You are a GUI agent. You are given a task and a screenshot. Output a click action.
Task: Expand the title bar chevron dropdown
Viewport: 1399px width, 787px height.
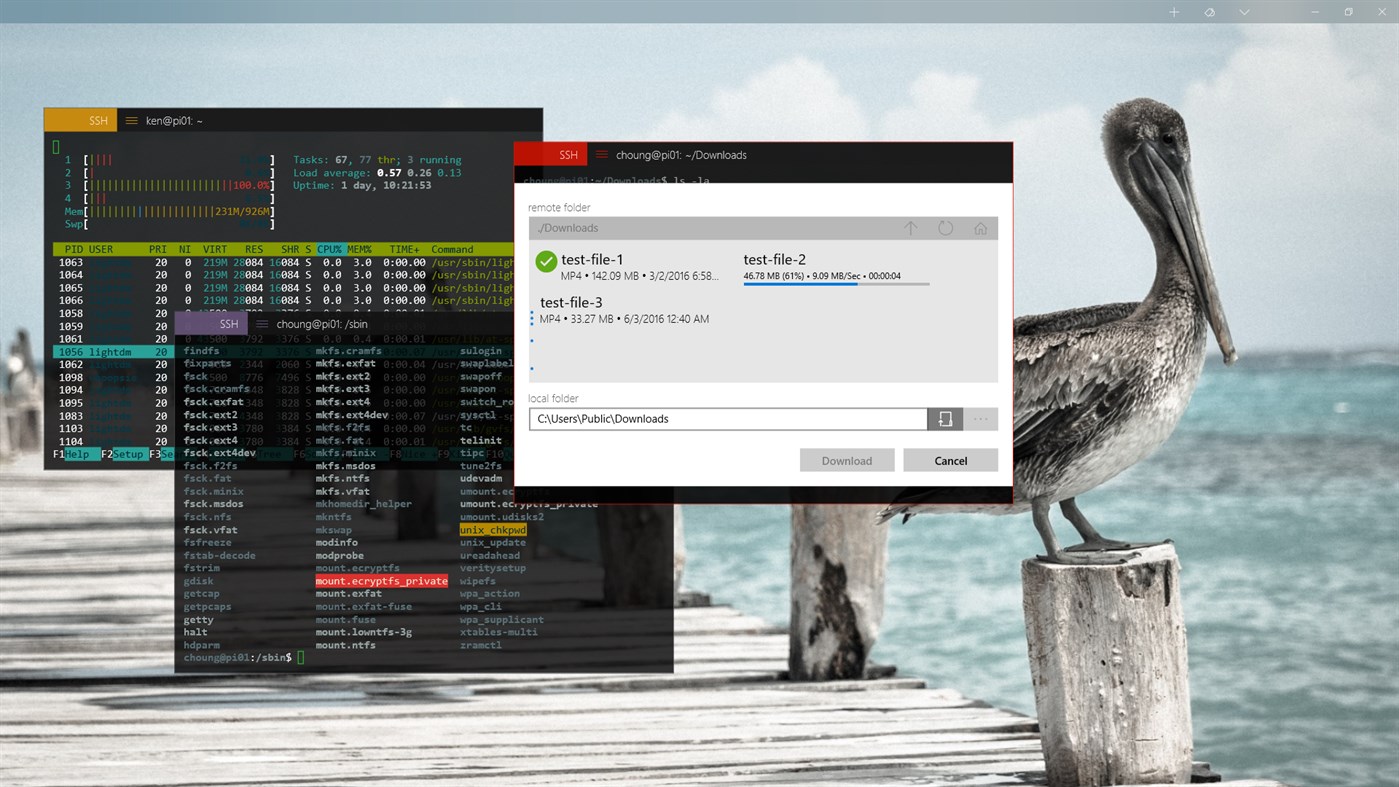point(1244,12)
